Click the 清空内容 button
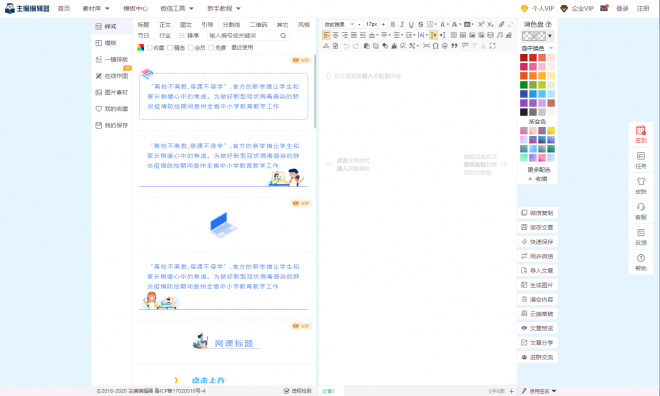The width and height of the screenshot is (660, 396). (x=538, y=300)
